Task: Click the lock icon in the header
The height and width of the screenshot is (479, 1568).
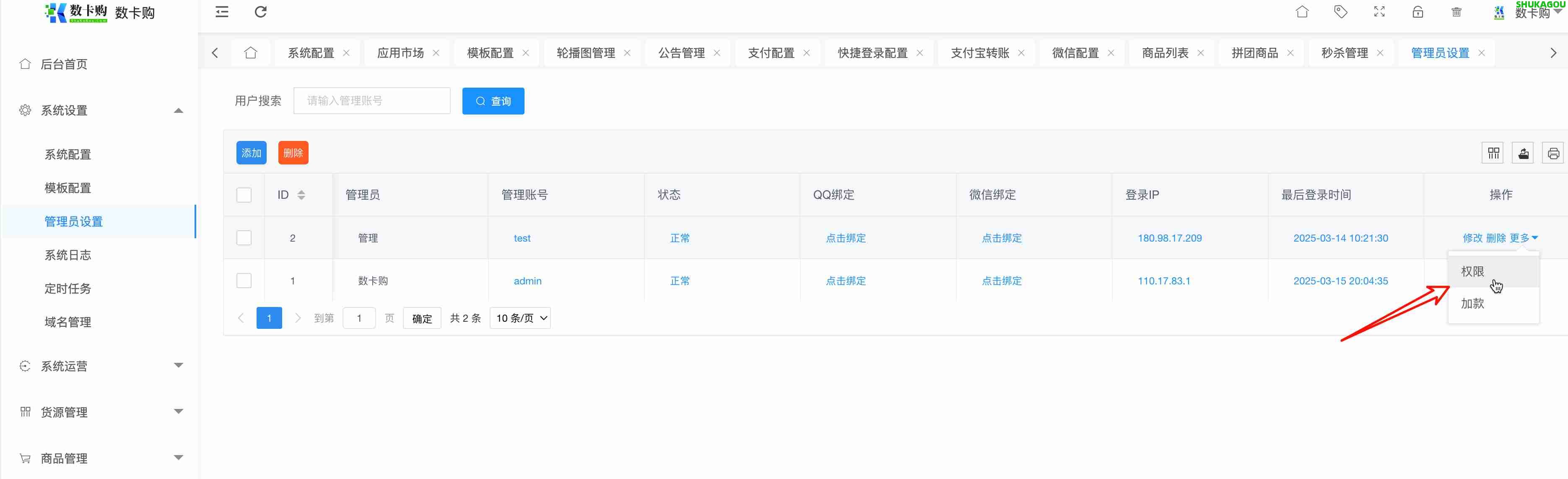Action: pyautogui.click(x=1418, y=12)
